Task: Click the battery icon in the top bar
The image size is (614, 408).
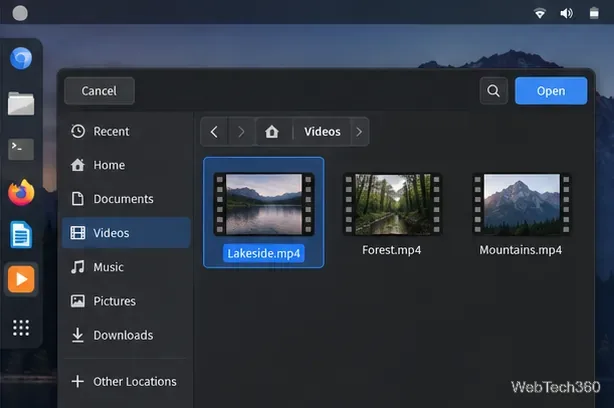Action: click(594, 13)
